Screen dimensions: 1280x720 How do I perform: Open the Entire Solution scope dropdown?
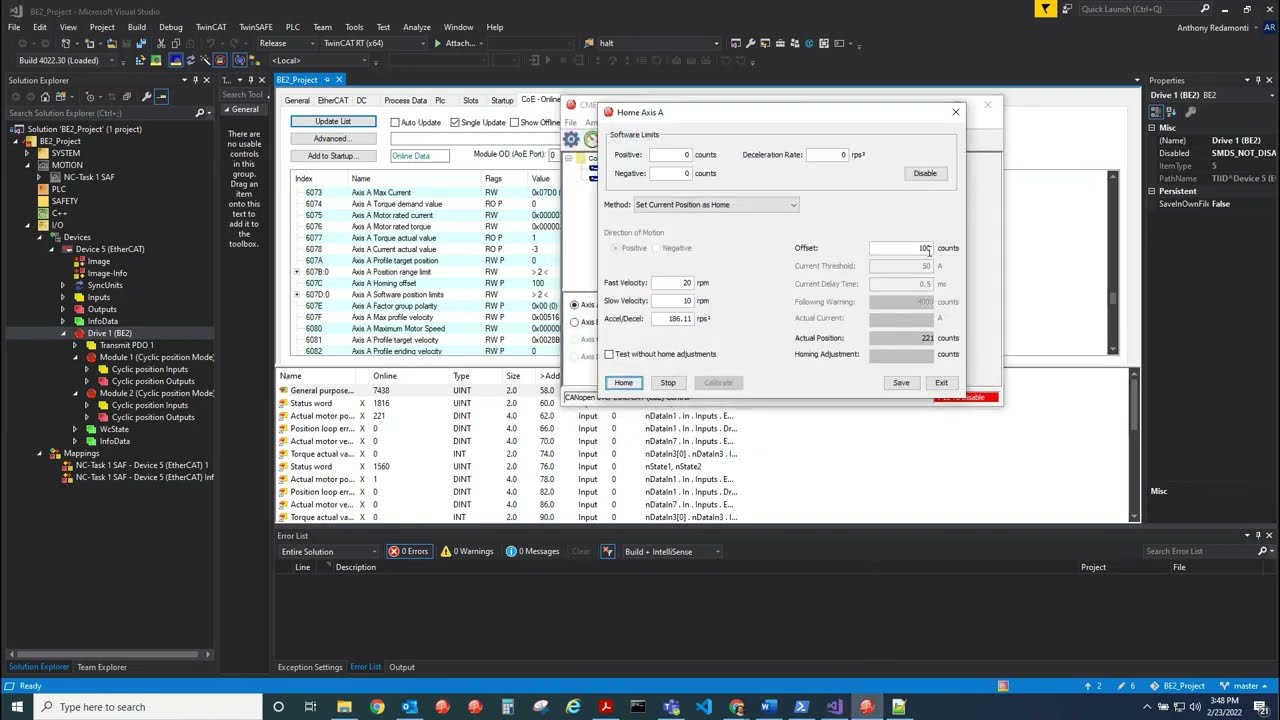coord(329,552)
